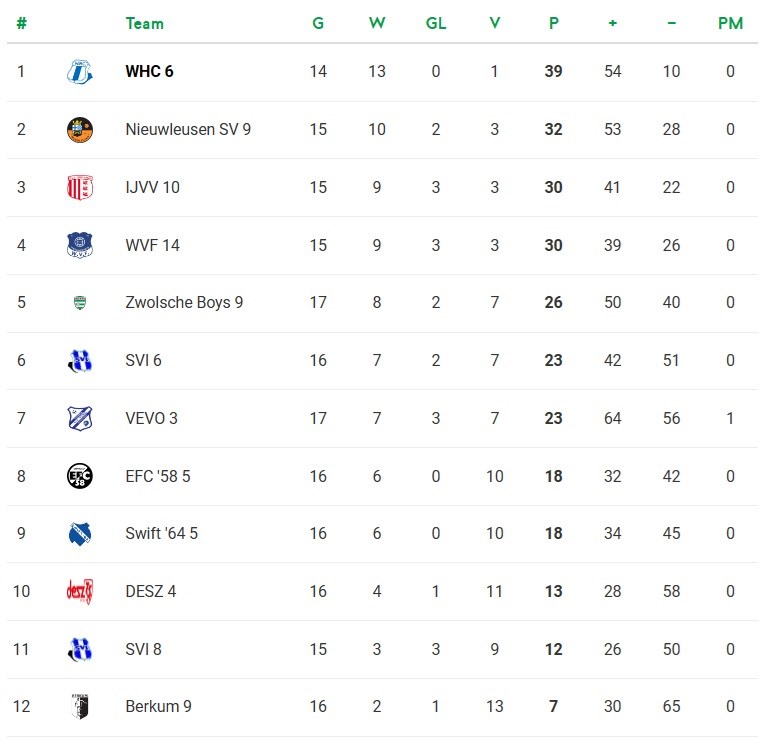Click the Team column header
Viewport: 760px width, 744px height.
(145, 23)
